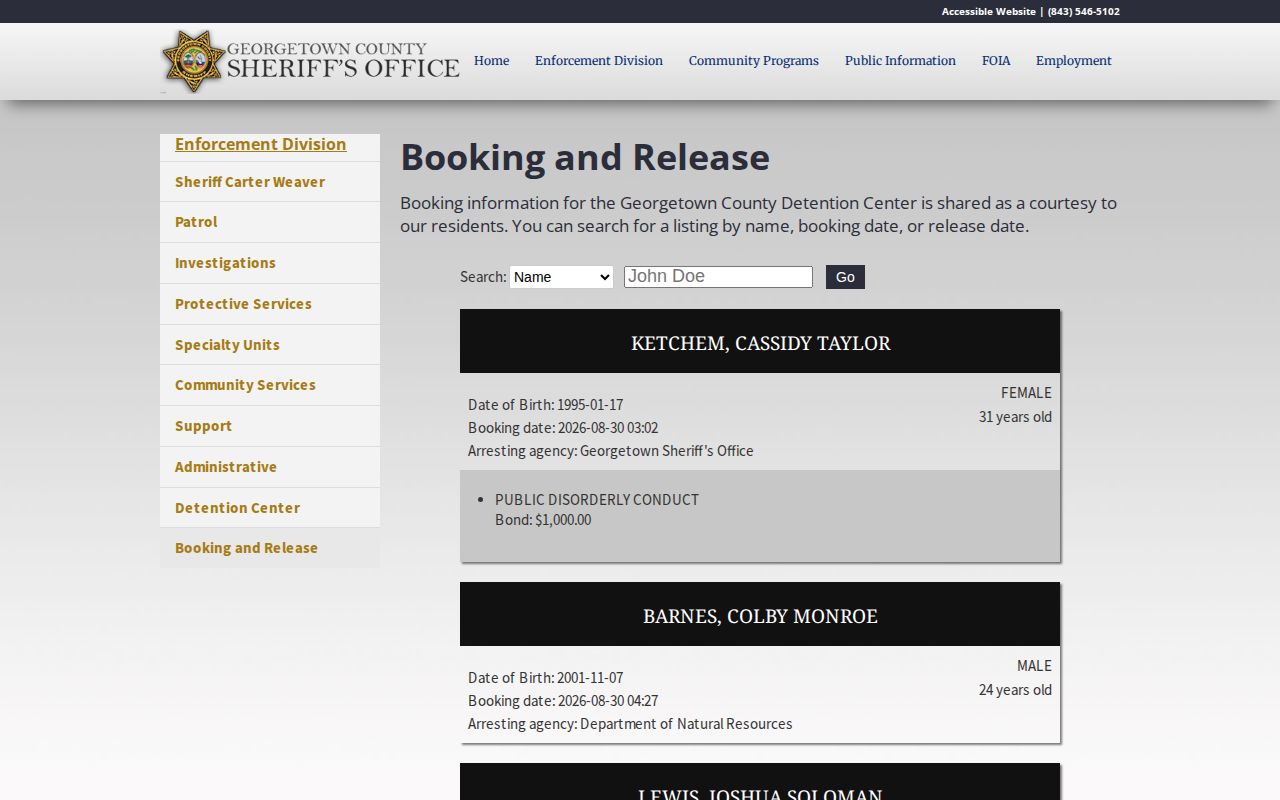This screenshot has height=800, width=1280.
Task: Click the 24 years old text
Action: 1015,690
